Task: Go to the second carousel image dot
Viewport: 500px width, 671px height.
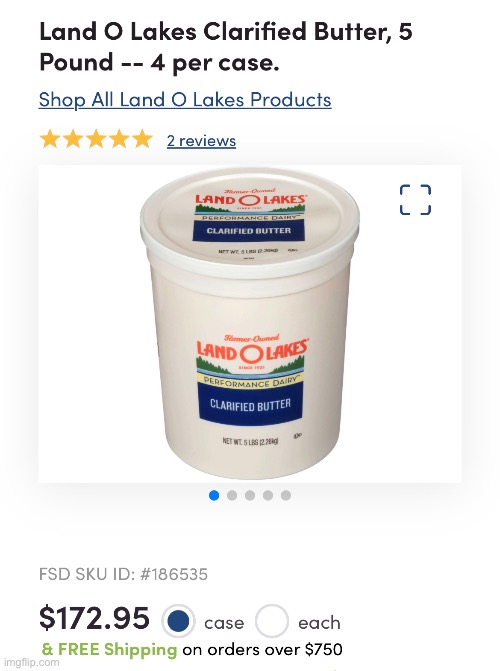Action: tap(232, 496)
